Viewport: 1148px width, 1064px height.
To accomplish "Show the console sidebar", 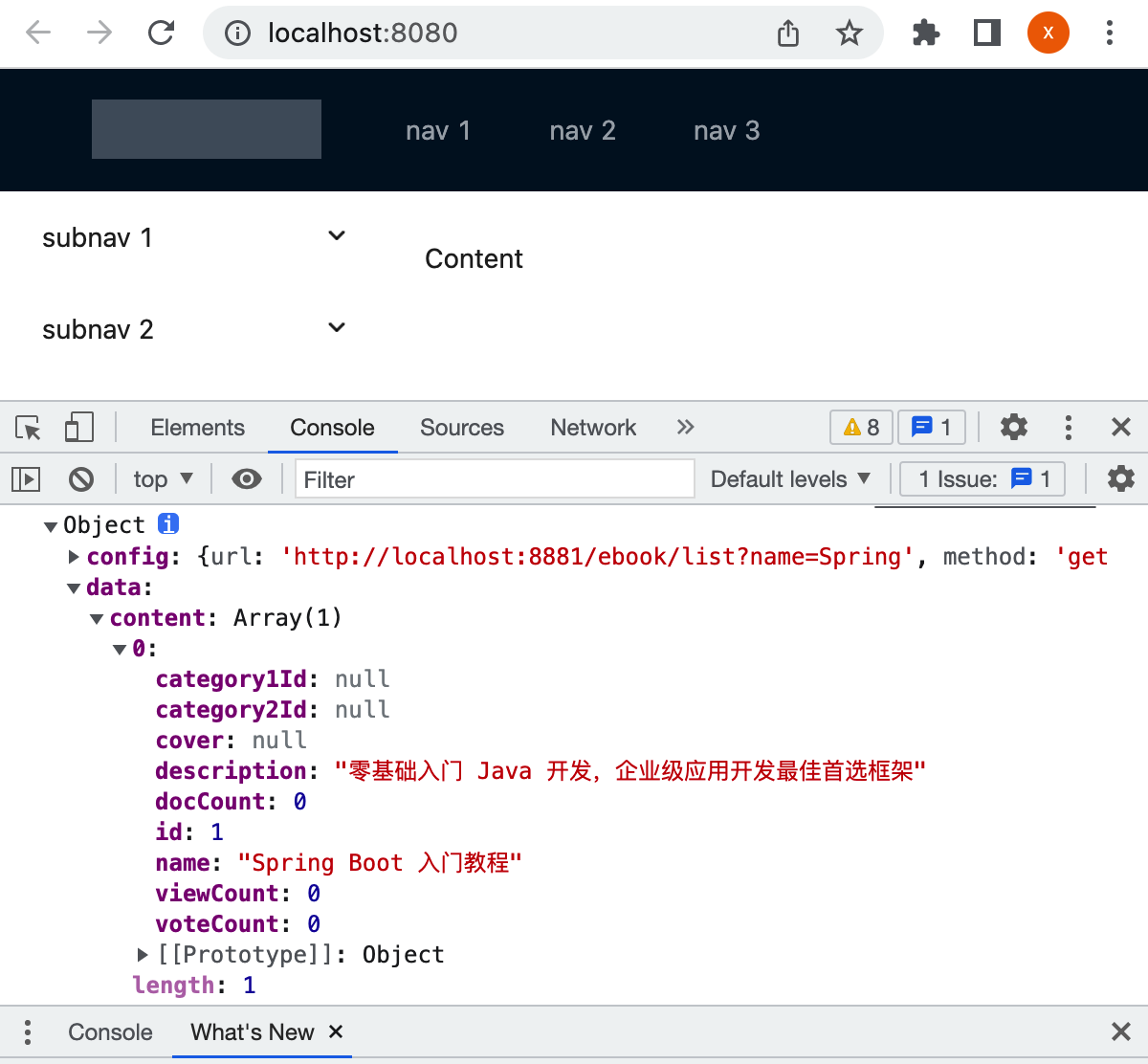I will point(26,478).
